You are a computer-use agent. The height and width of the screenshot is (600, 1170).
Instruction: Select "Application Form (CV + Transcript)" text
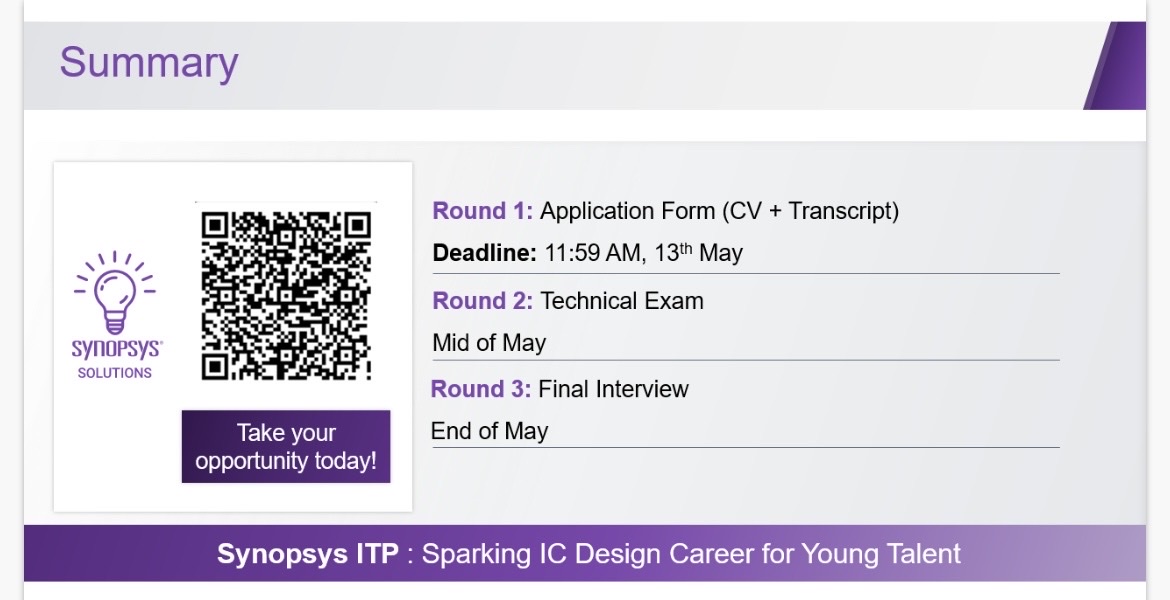coord(719,211)
